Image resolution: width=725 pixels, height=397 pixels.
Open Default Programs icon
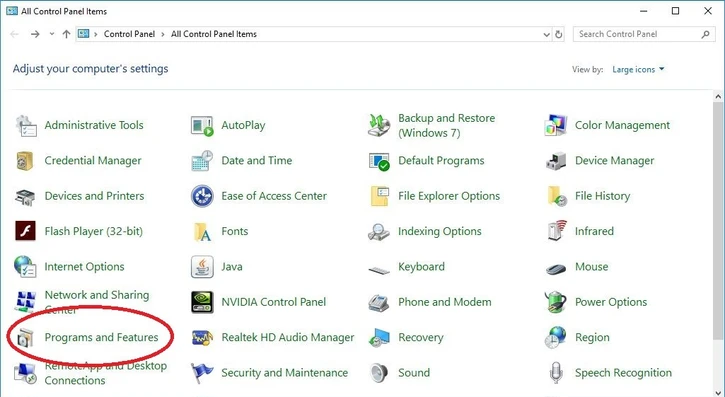tap(379, 161)
